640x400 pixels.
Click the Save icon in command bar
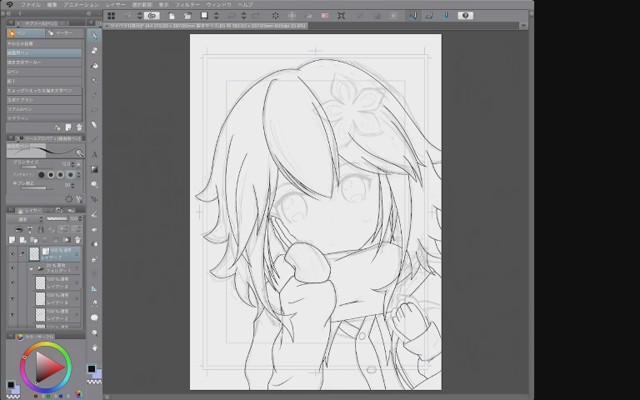[204, 16]
